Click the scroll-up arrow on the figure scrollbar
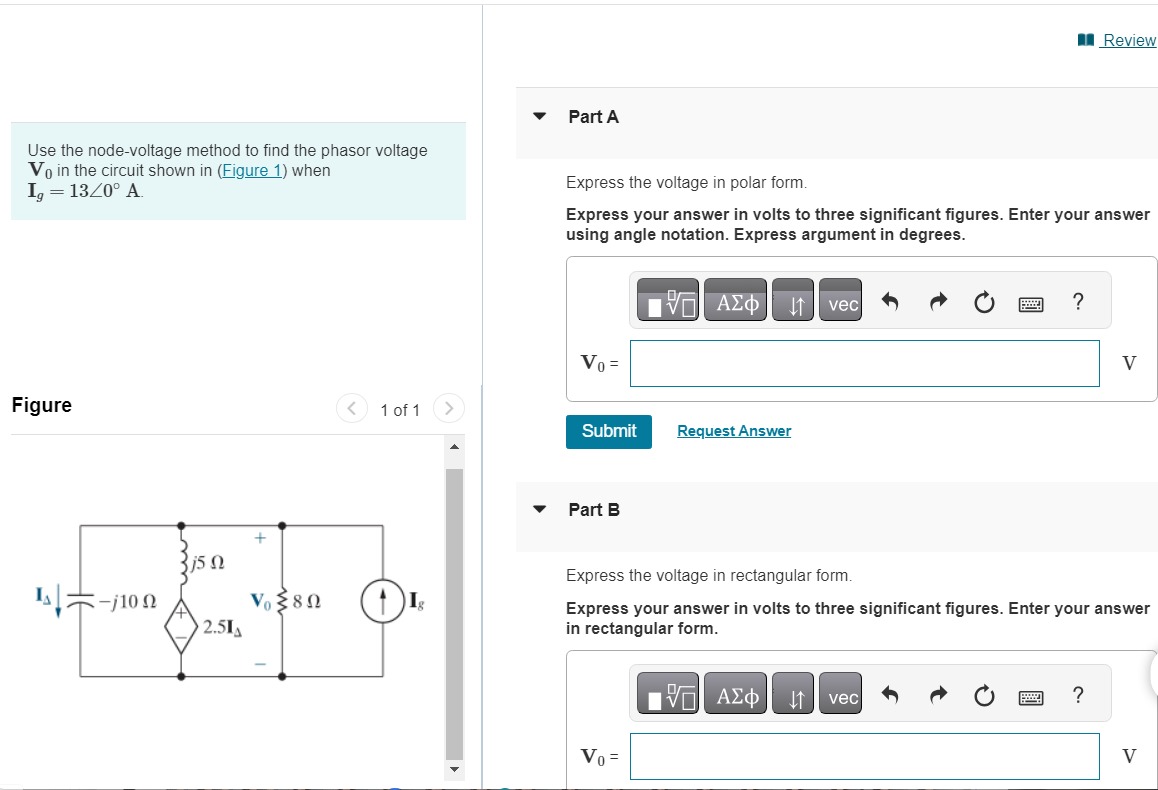The width and height of the screenshot is (1158, 790). (x=455, y=446)
